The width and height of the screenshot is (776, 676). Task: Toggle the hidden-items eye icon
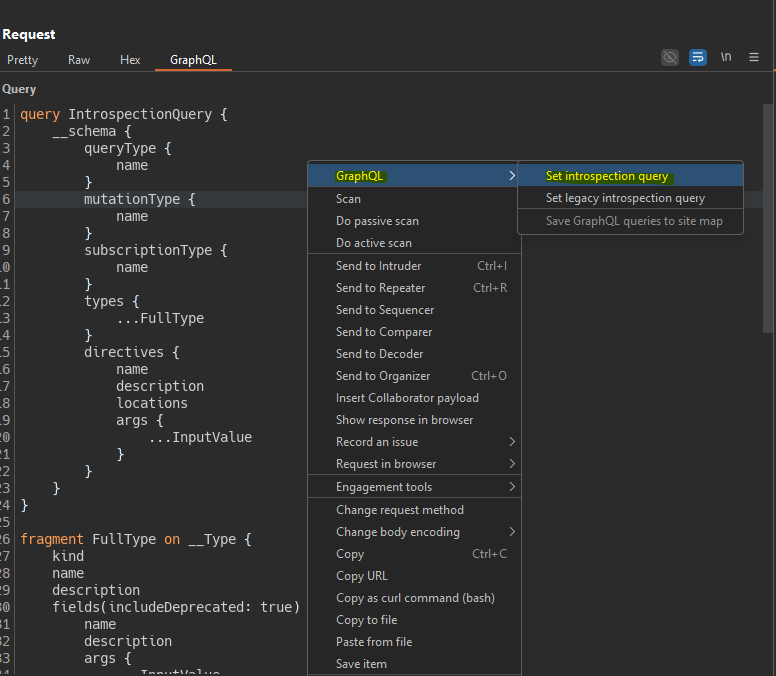point(670,57)
